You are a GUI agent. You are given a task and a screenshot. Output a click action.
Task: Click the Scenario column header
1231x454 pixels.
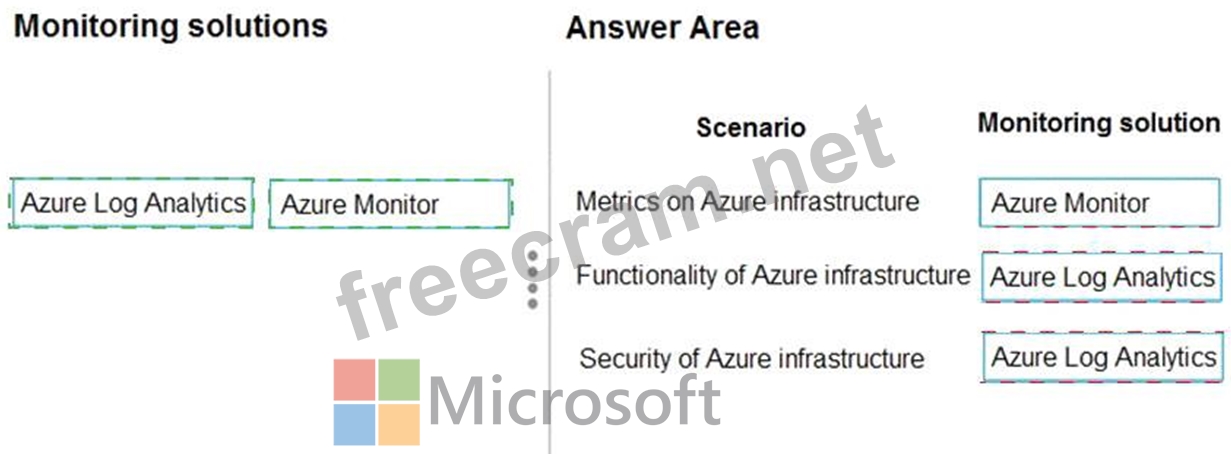(750, 127)
